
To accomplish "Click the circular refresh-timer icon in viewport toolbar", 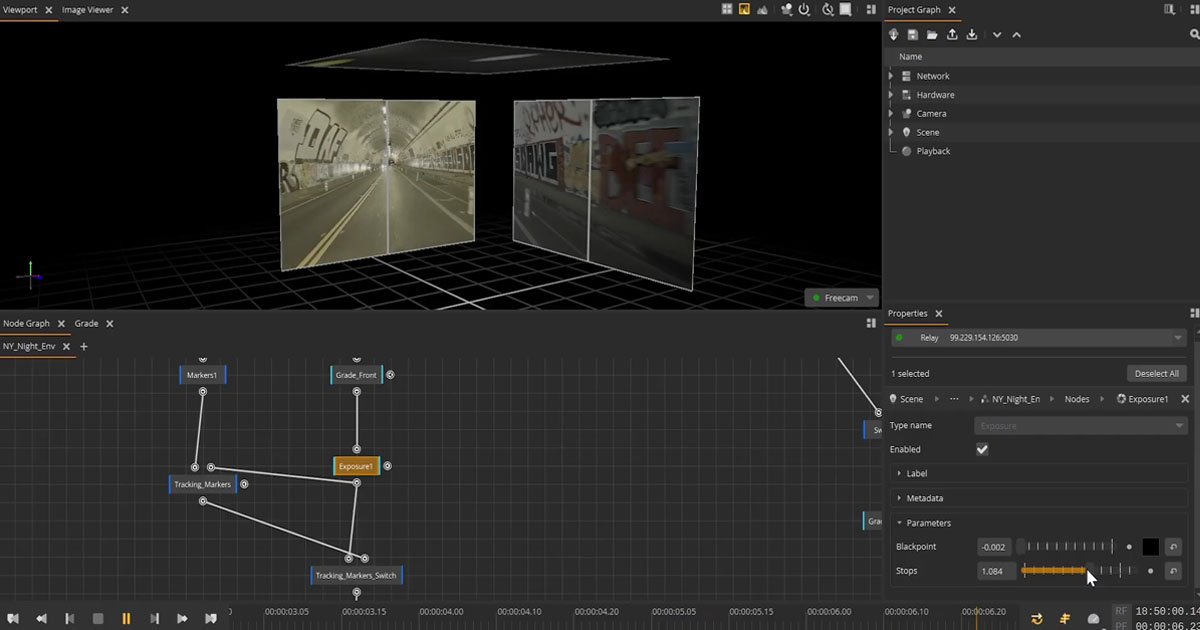I will (x=828, y=9).
